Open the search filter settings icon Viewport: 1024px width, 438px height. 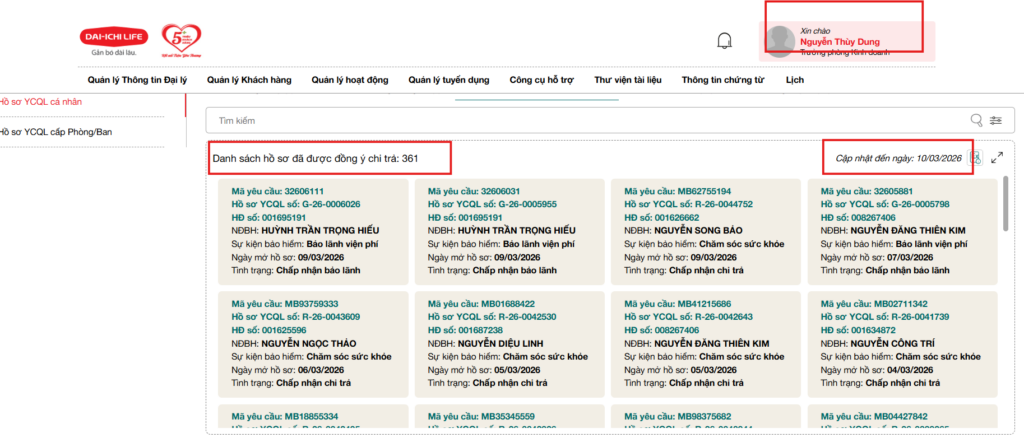coord(996,120)
